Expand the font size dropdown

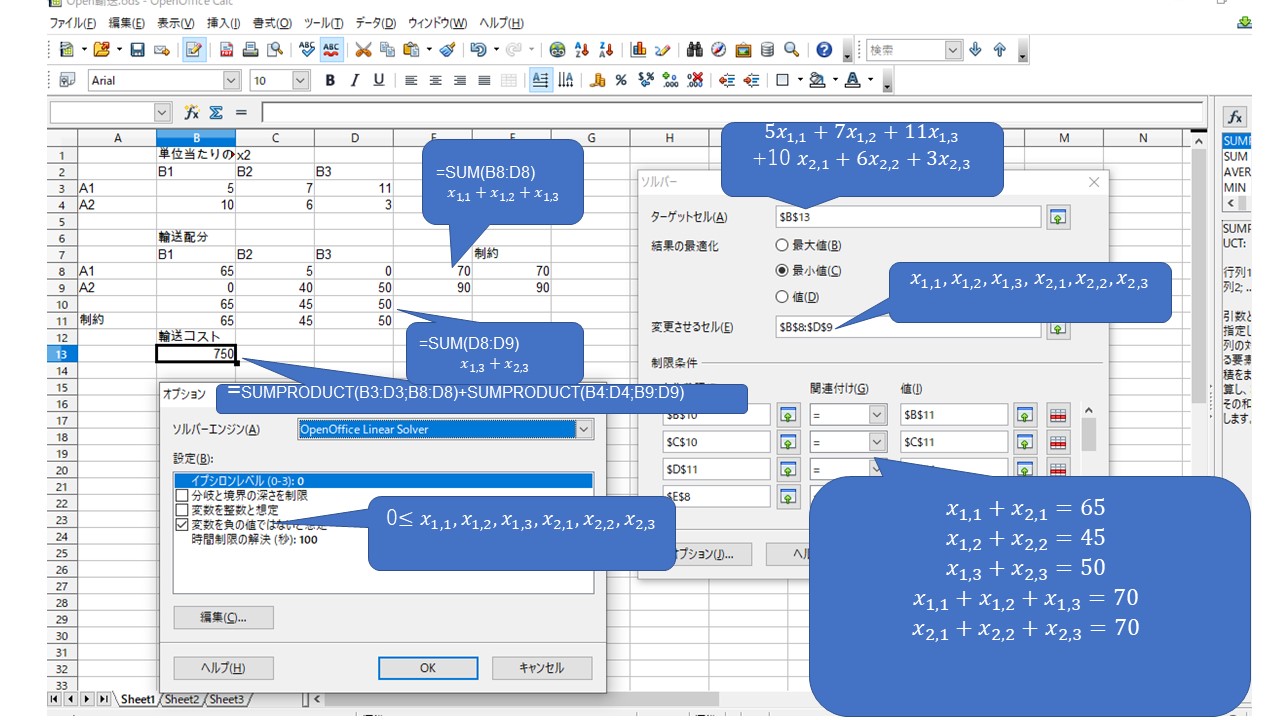[x=300, y=81]
